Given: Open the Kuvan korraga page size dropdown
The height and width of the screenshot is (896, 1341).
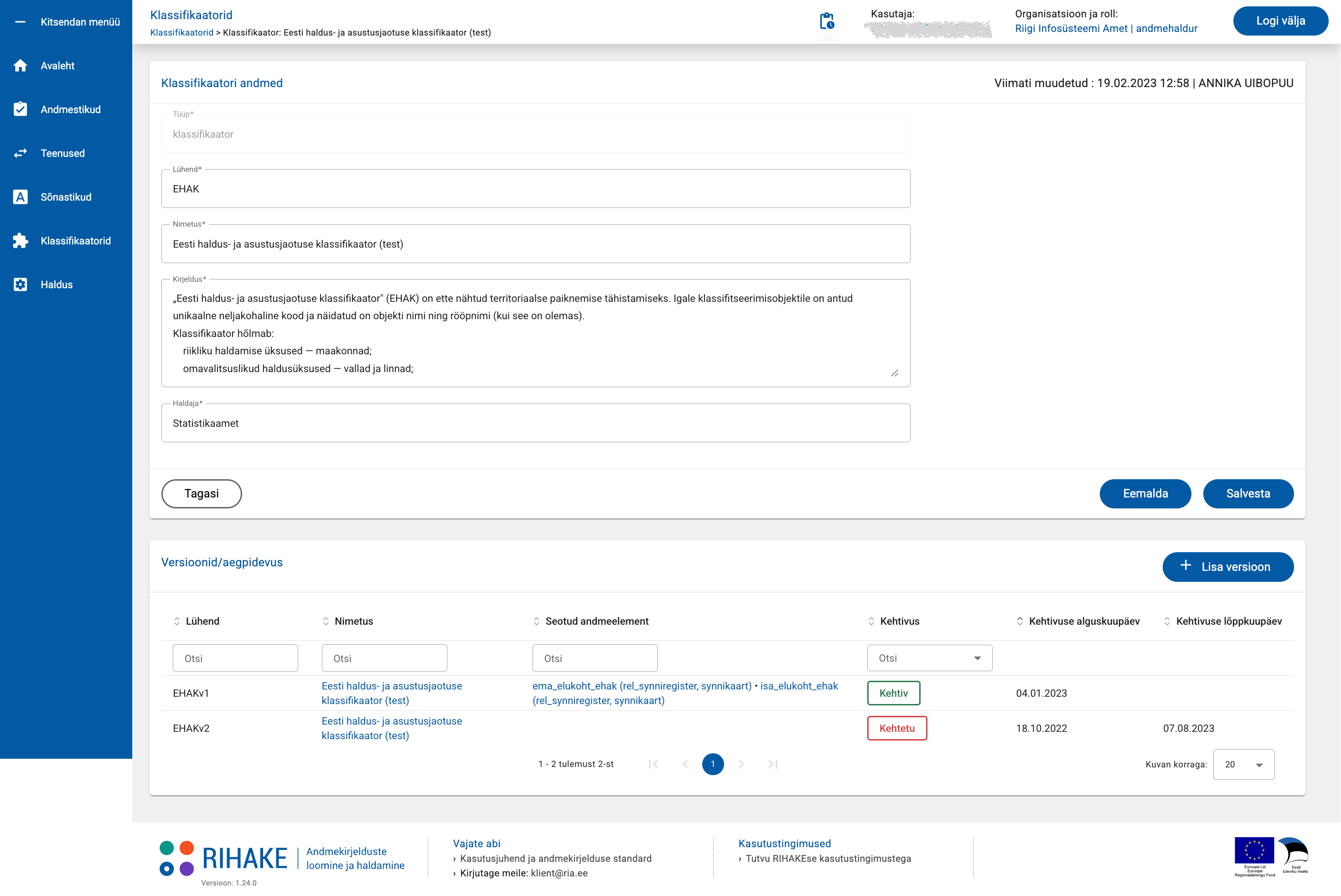Looking at the screenshot, I should coord(1243,765).
